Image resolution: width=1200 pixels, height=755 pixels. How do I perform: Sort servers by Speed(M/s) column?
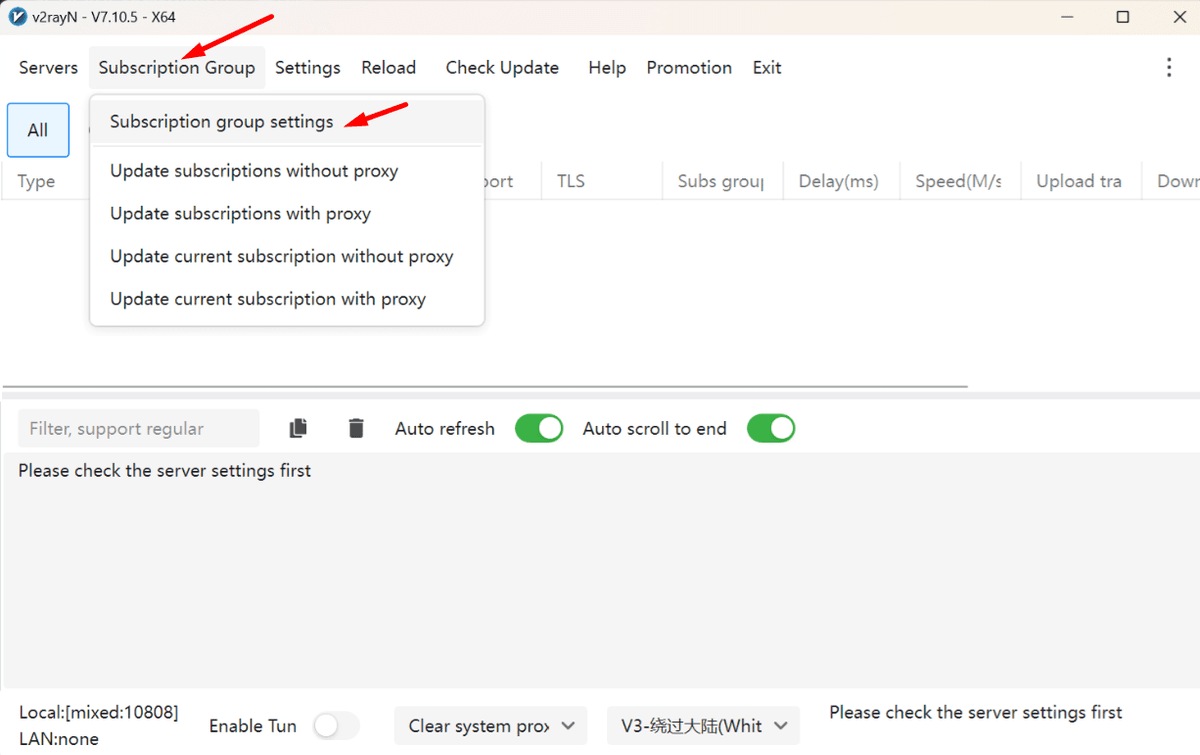tap(960, 181)
